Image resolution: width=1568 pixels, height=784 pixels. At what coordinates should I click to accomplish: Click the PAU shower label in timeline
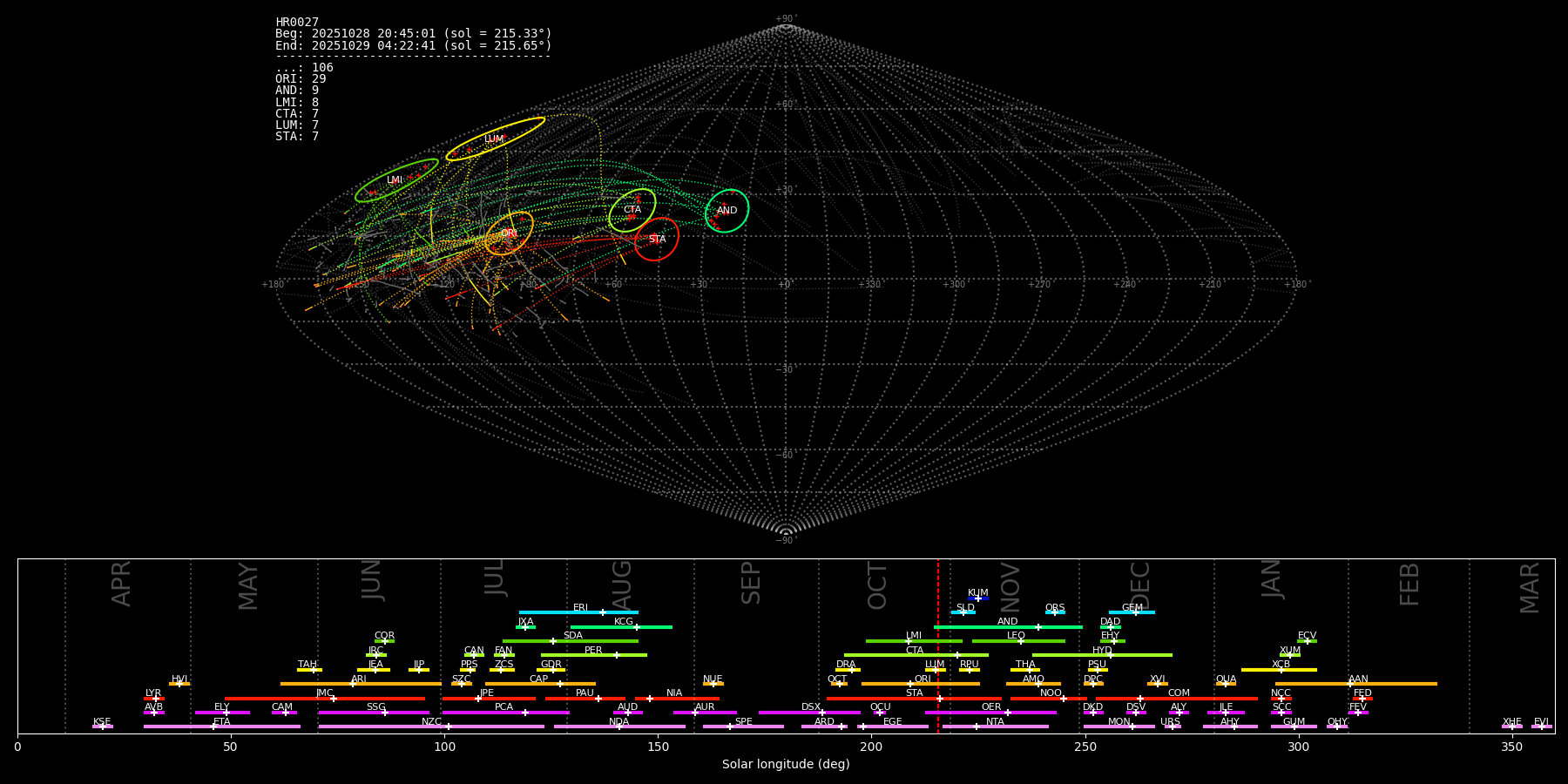(585, 693)
